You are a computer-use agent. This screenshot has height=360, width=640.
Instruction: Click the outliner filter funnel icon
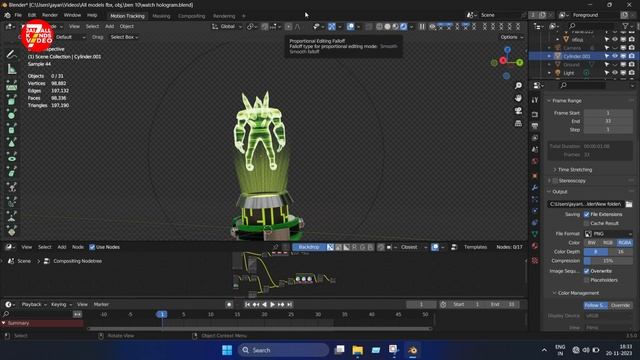(625, 26)
